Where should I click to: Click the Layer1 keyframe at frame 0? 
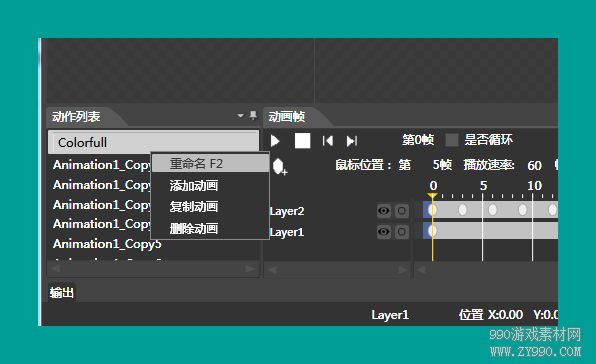(433, 231)
